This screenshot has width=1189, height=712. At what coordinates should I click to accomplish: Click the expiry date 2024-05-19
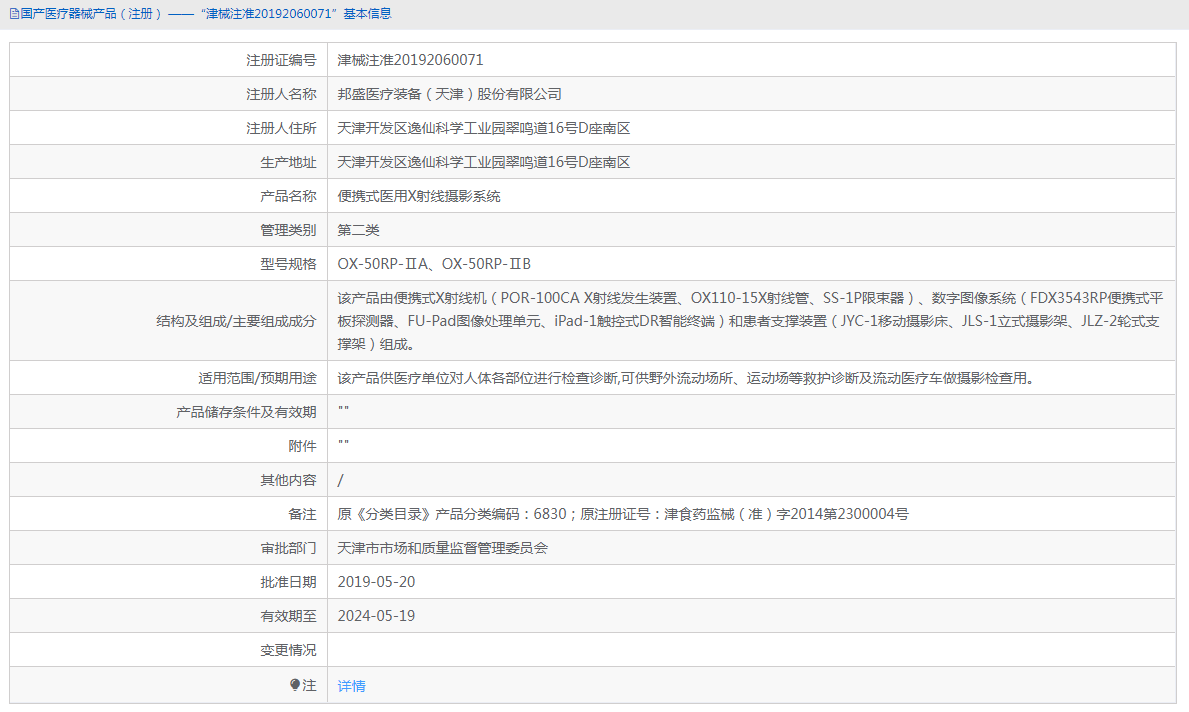[x=377, y=615]
